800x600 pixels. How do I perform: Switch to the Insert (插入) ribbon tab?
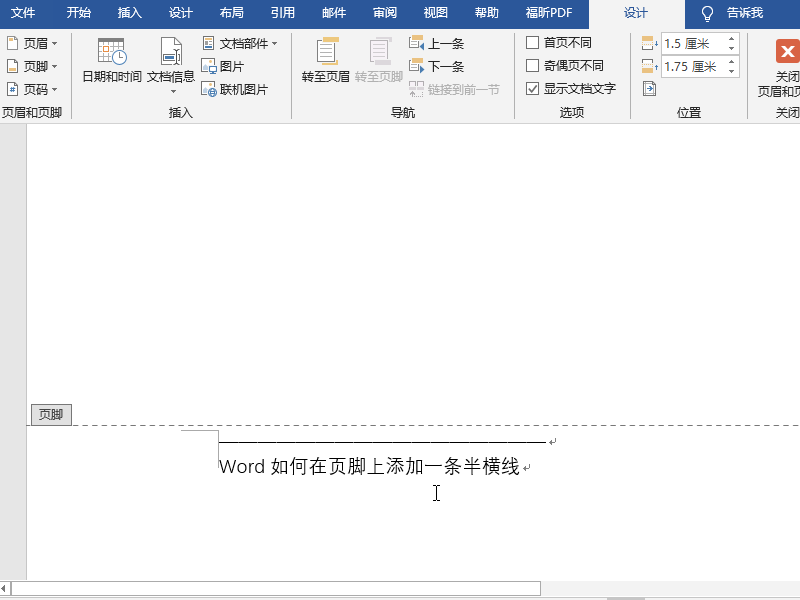point(130,13)
